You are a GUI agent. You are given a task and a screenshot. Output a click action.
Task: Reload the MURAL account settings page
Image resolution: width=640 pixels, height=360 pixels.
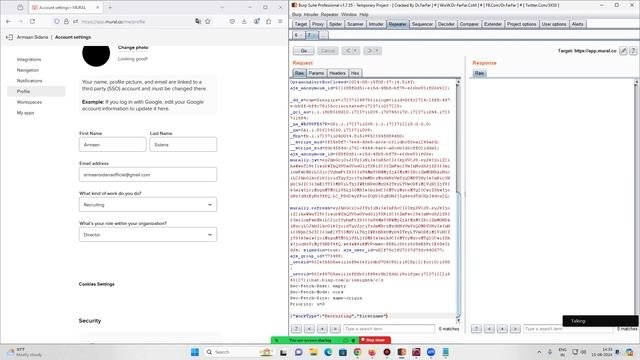click(32, 21)
